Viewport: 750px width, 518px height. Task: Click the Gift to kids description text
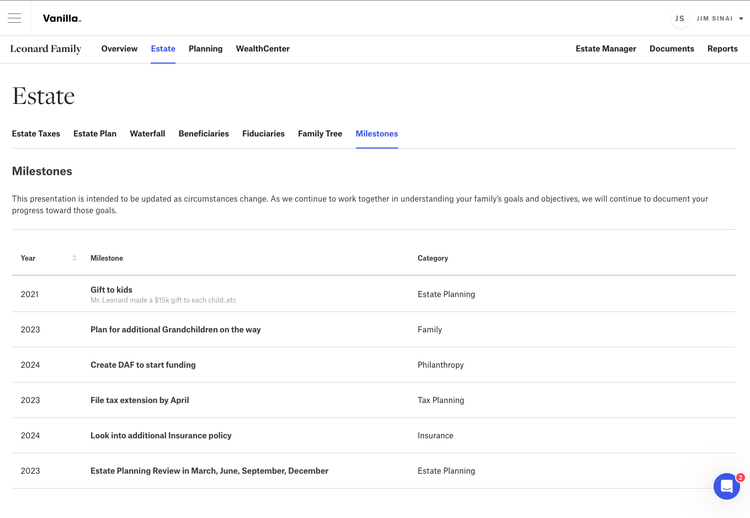[163, 300]
